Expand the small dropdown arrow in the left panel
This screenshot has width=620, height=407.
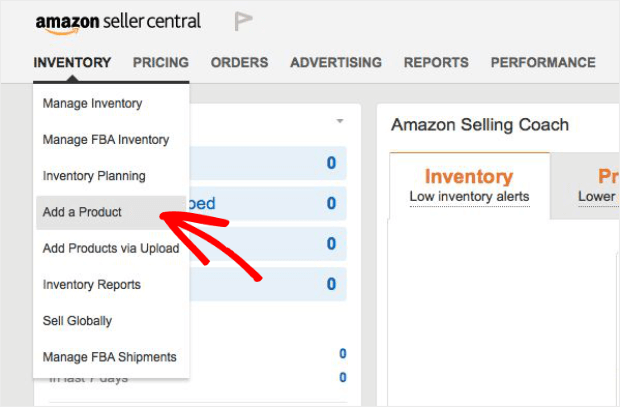(x=340, y=121)
